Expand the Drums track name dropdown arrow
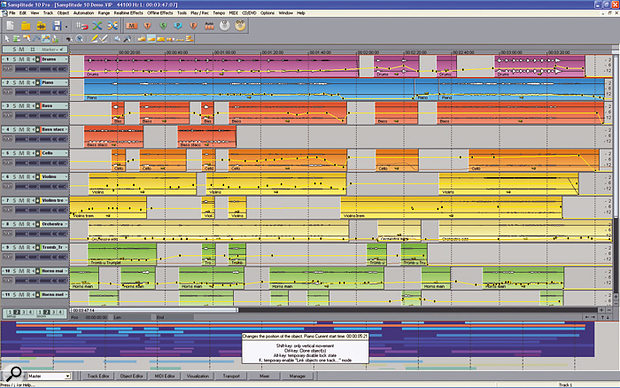The width and height of the screenshot is (620, 388). (66, 59)
